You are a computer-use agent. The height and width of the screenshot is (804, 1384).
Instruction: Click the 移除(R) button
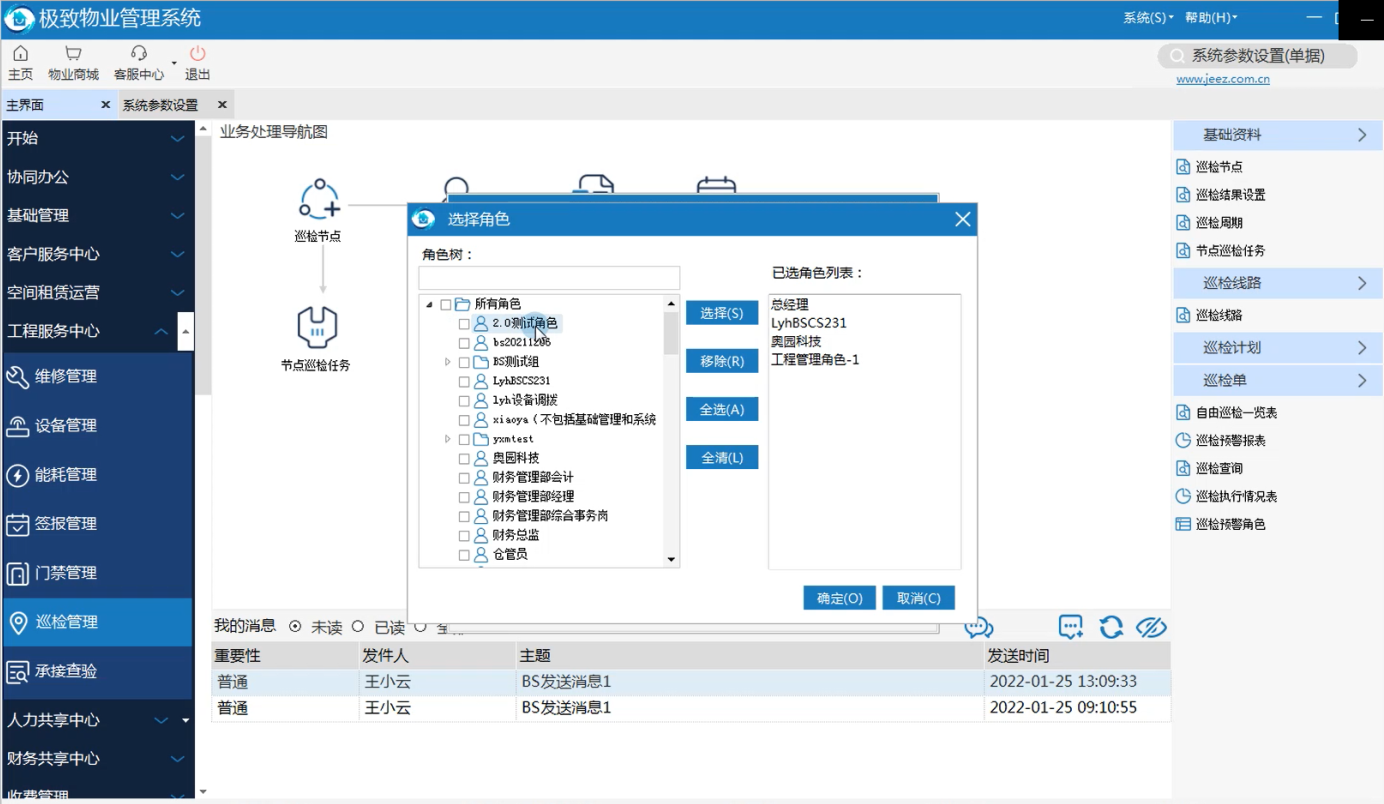click(722, 361)
